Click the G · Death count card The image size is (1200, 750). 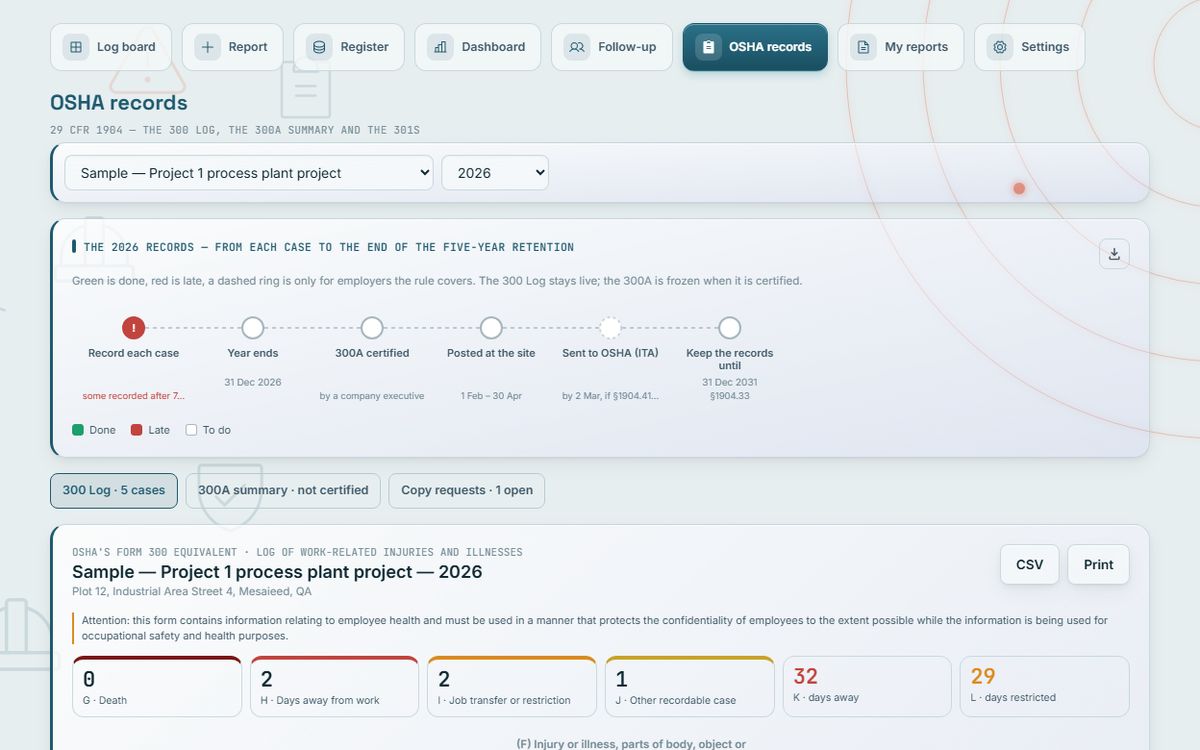(157, 686)
